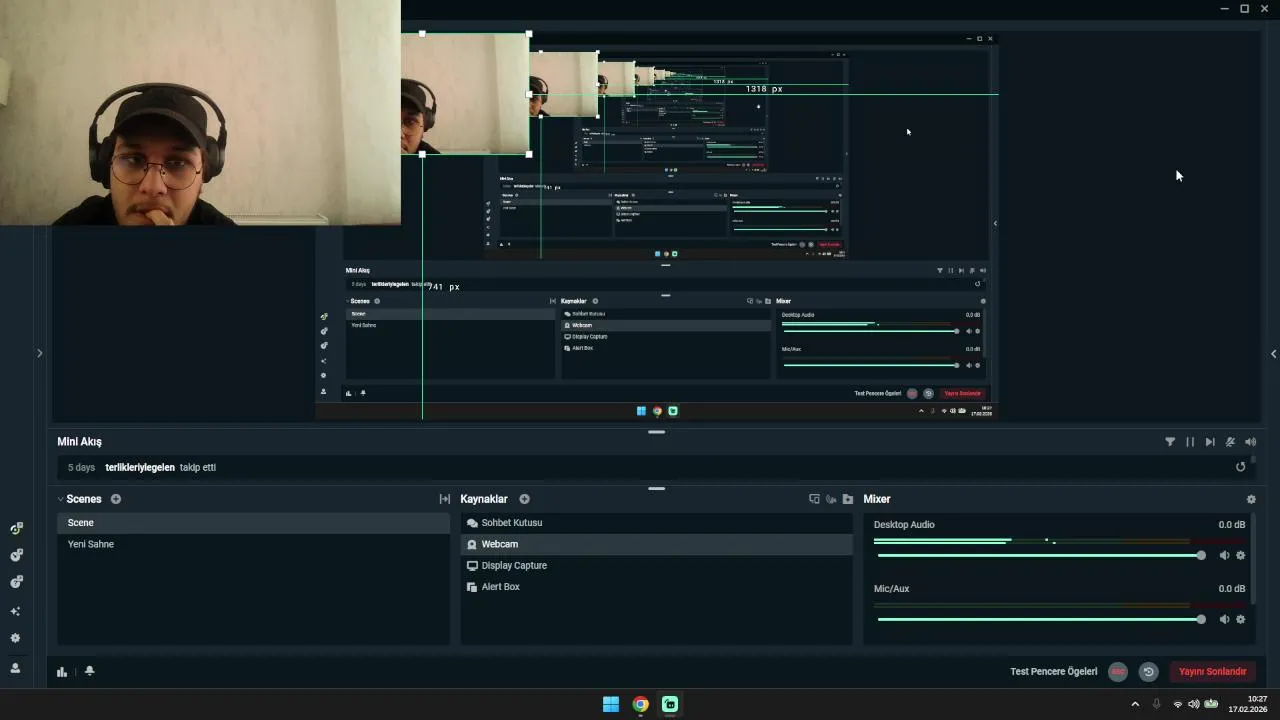Add a new source in Kaynaklar
The height and width of the screenshot is (720, 1280).
point(524,499)
